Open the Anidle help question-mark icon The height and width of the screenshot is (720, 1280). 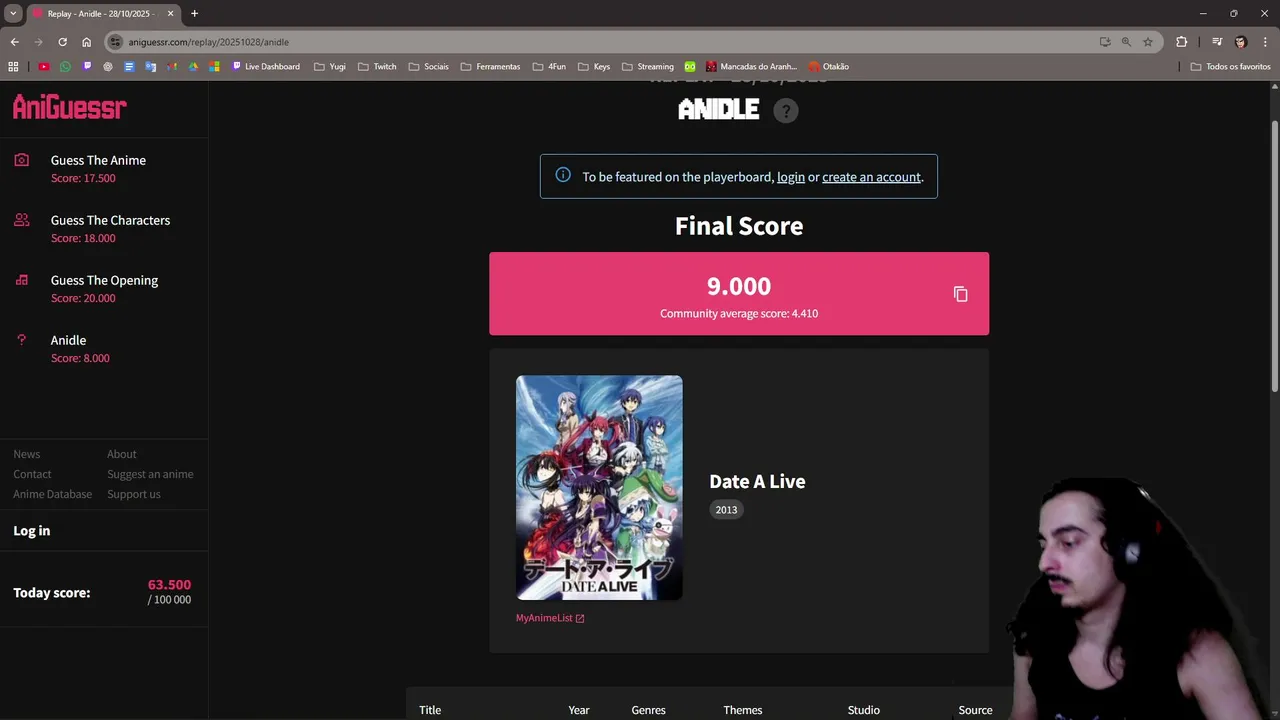coord(786,111)
